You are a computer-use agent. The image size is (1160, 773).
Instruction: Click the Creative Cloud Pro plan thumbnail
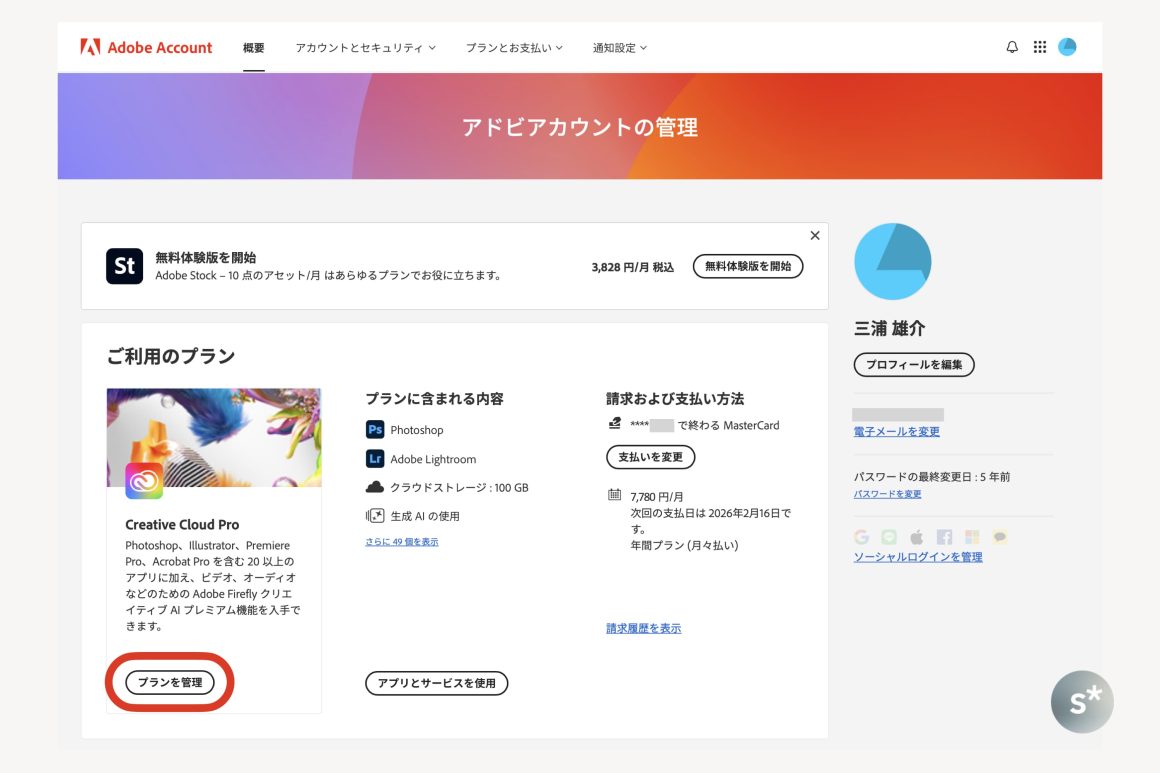[214, 438]
